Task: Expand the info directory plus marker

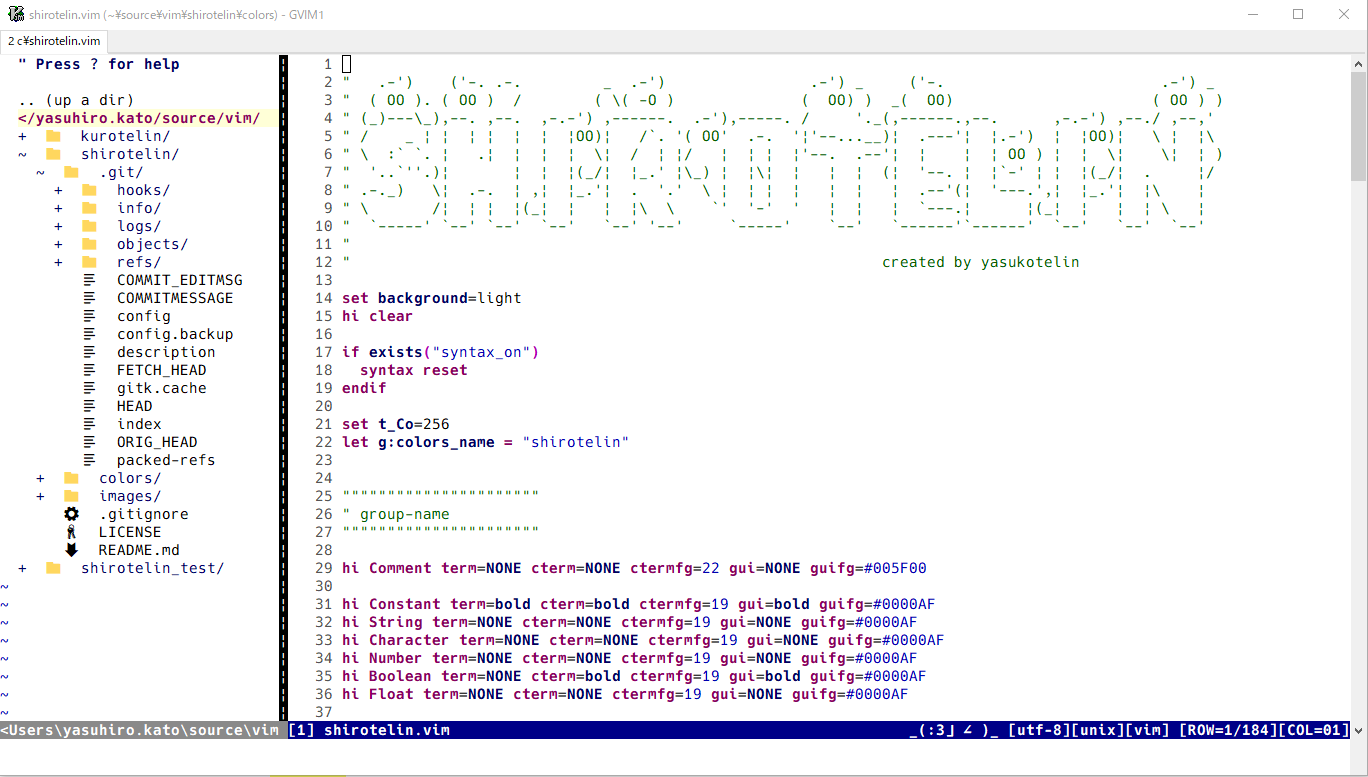Action: coord(58,208)
